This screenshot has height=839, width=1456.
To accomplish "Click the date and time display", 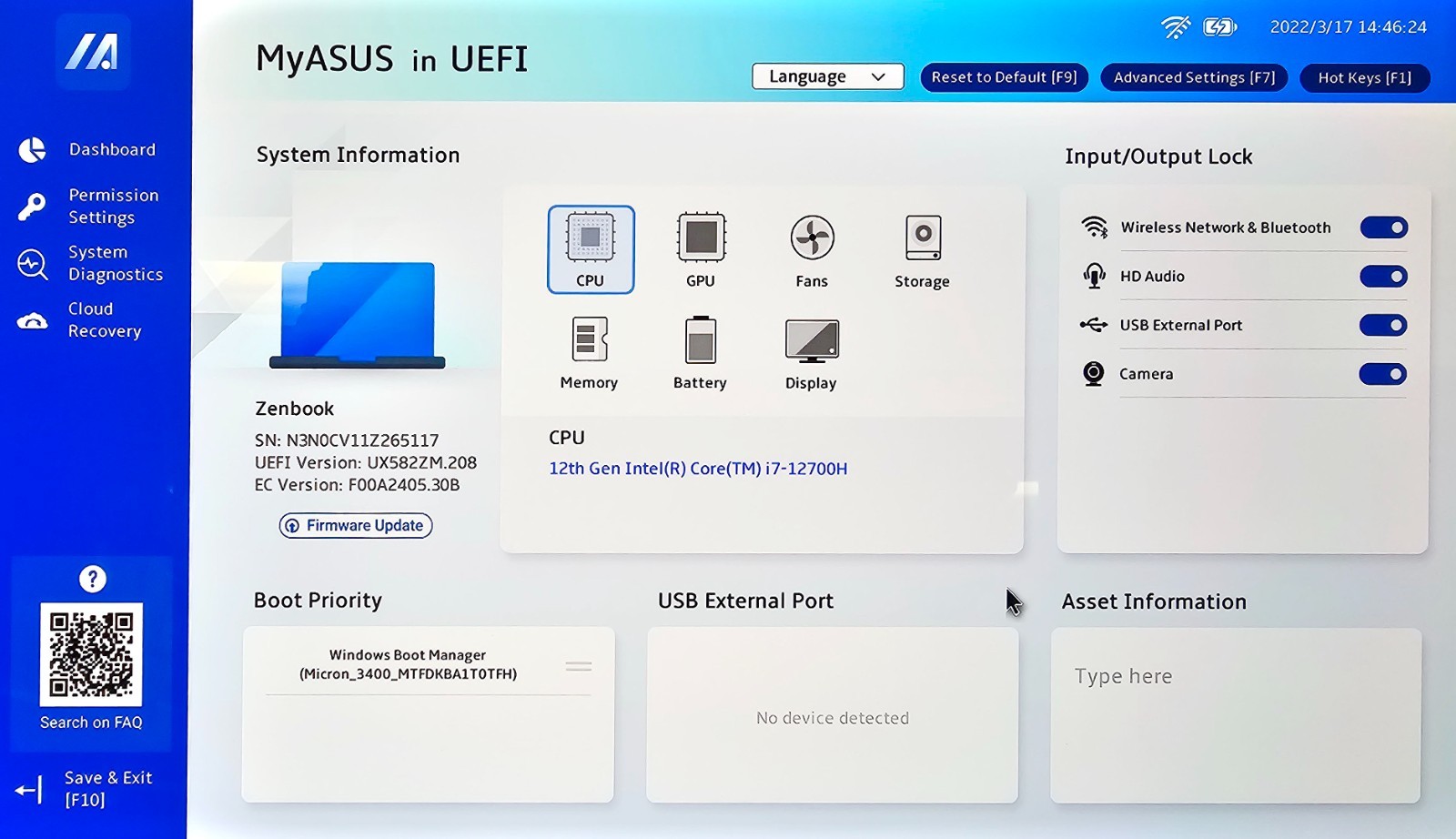I will (x=1349, y=27).
